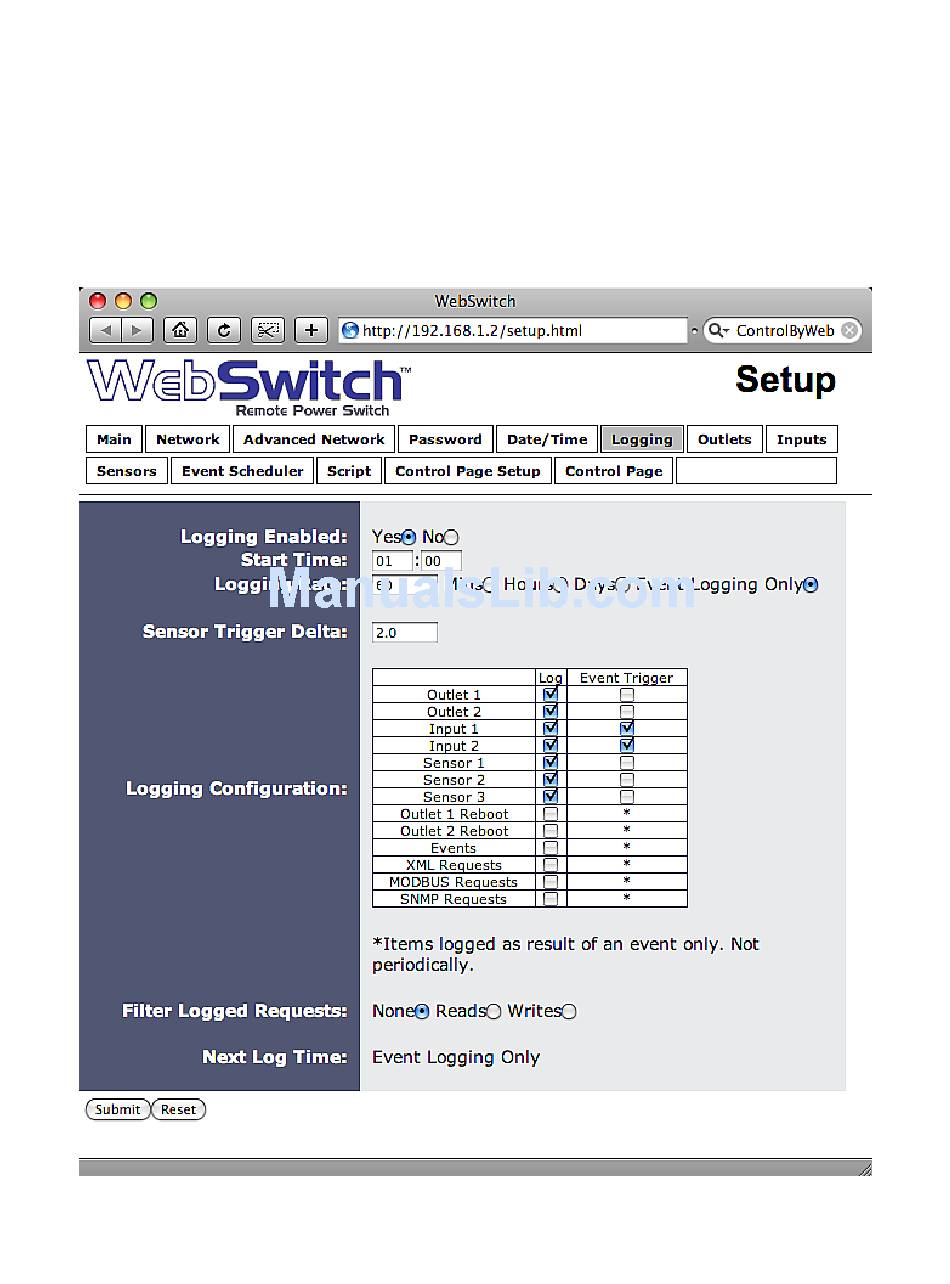The width and height of the screenshot is (950, 1284).
Task: Toggle the Event Trigger checkbox for Outlet 1
Action: point(626,694)
